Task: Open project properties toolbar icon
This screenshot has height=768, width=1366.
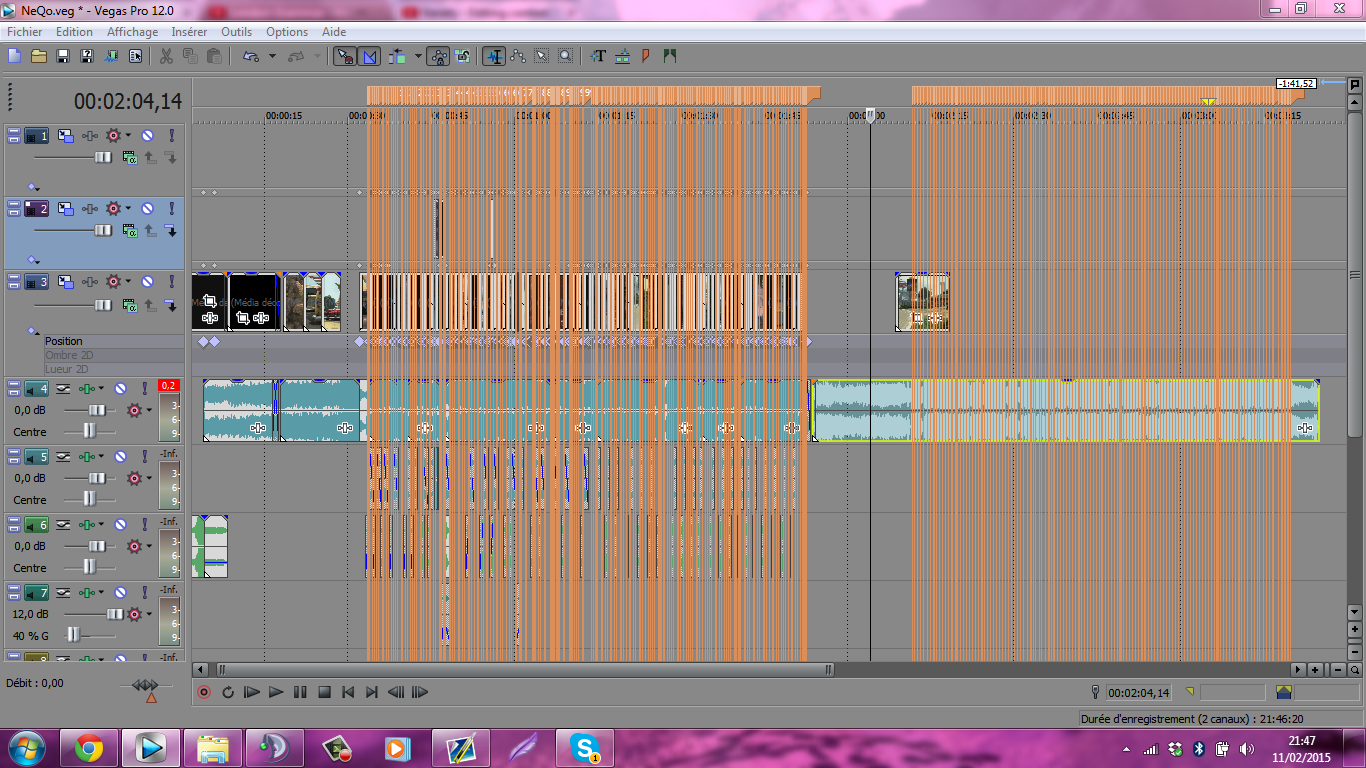Action: [136, 56]
